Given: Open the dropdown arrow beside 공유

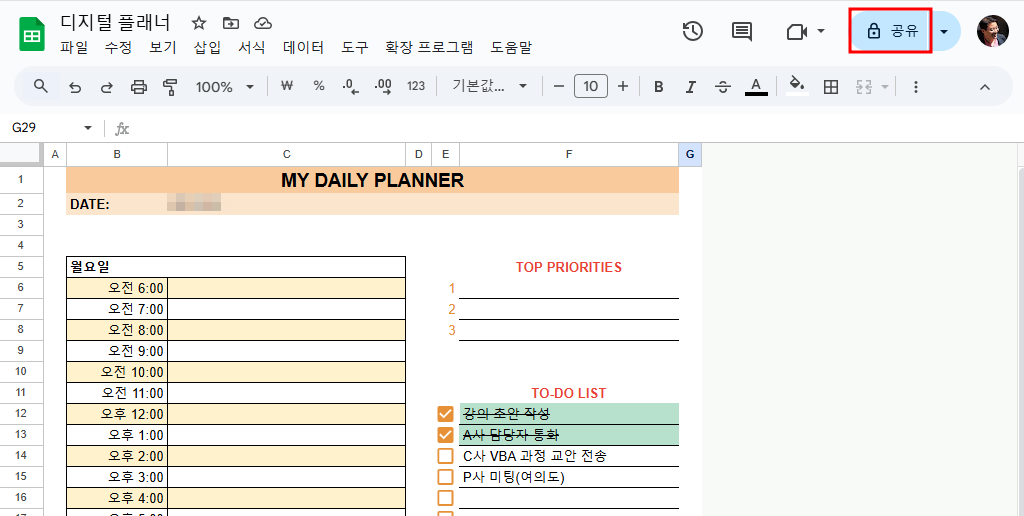Looking at the screenshot, I should pyautogui.click(x=944, y=31).
